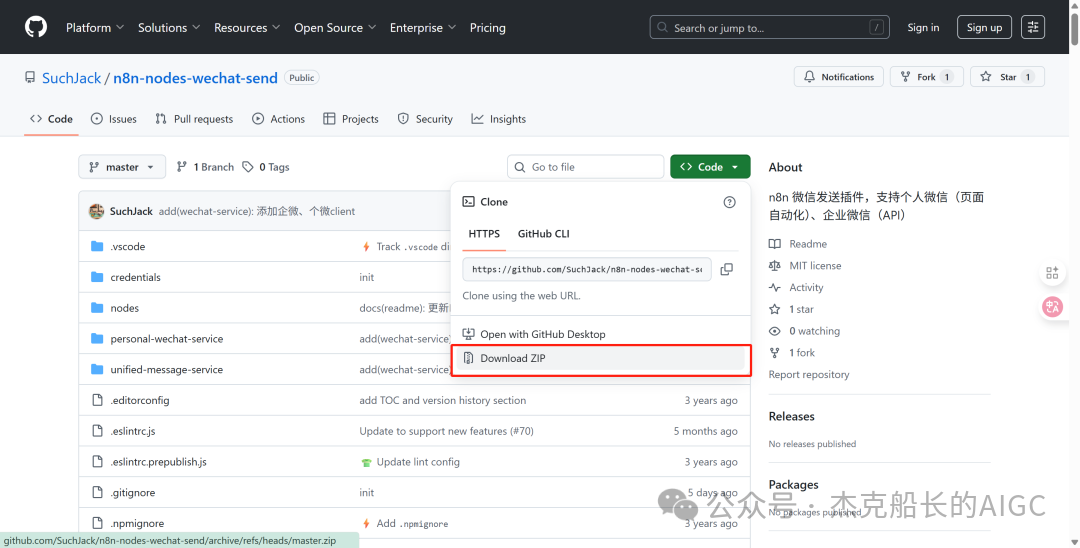The image size is (1080, 548).
Task: Open the .npmignore file
Action: (137, 523)
